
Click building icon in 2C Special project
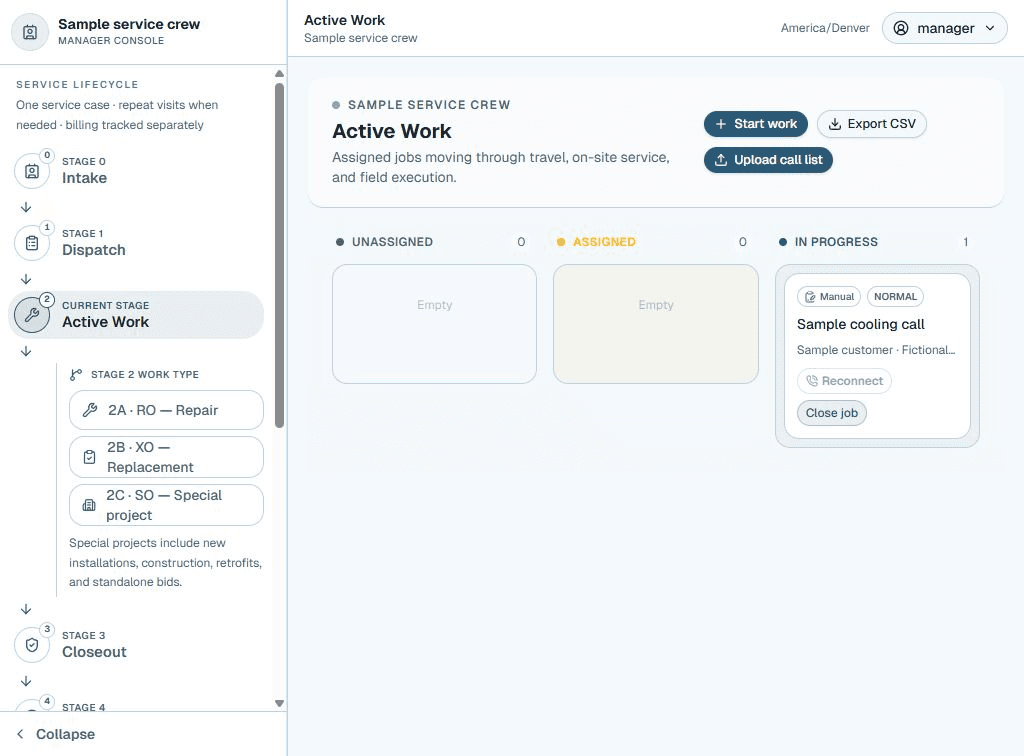(89, 505)
